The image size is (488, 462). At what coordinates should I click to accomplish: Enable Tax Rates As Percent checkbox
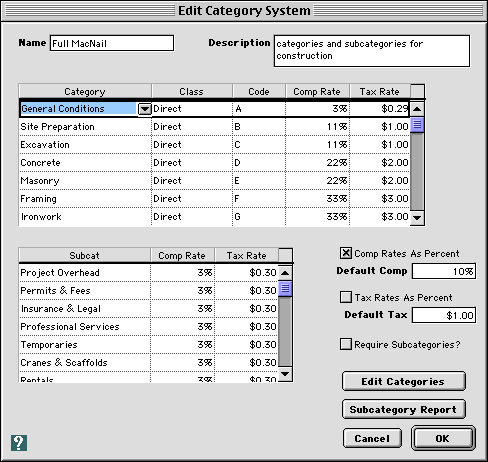click(346, 297)
